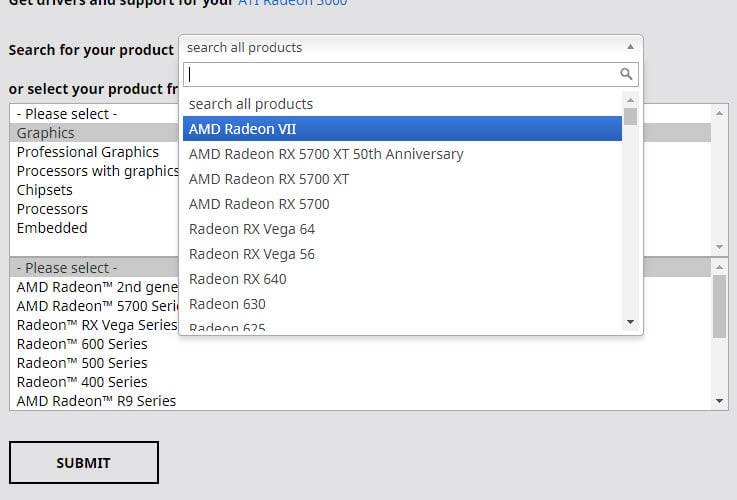Open the ATI Radeon 3000 link

(x=292, y=3)
